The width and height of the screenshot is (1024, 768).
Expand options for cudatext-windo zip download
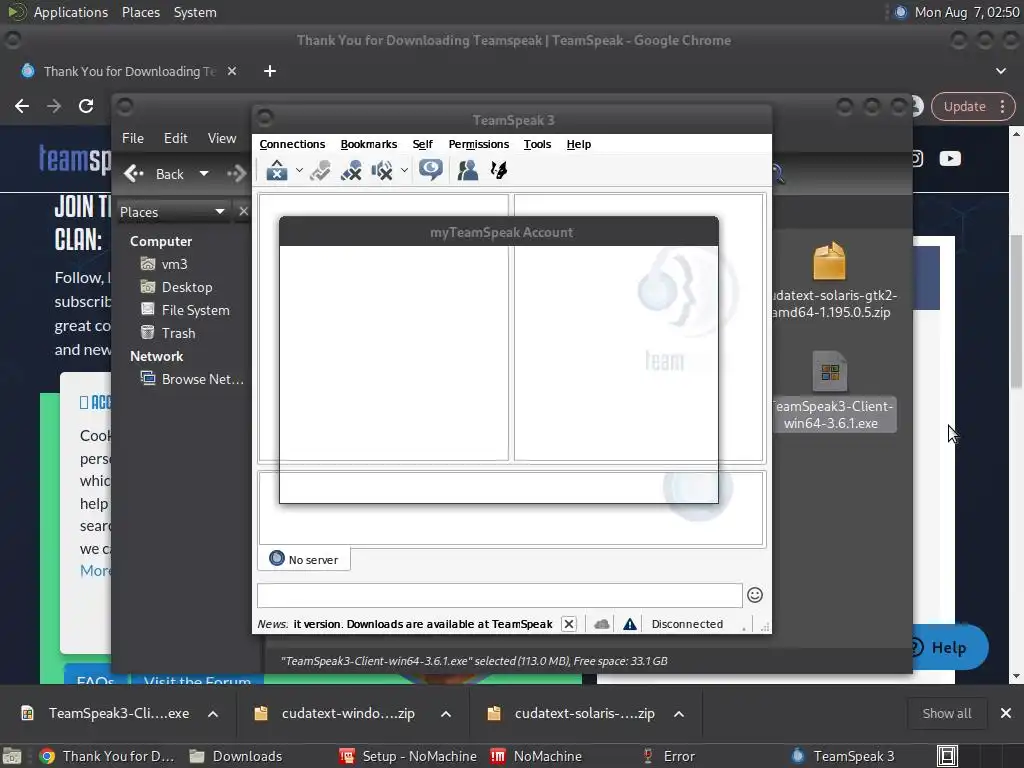coord(446,714)
